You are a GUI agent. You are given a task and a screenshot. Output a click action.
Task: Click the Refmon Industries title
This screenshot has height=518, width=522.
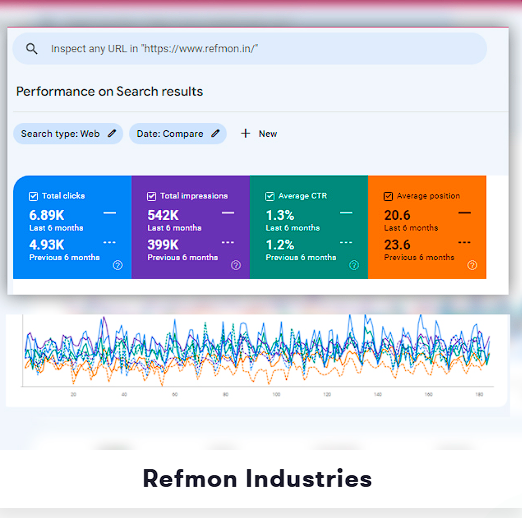(257, 479)
